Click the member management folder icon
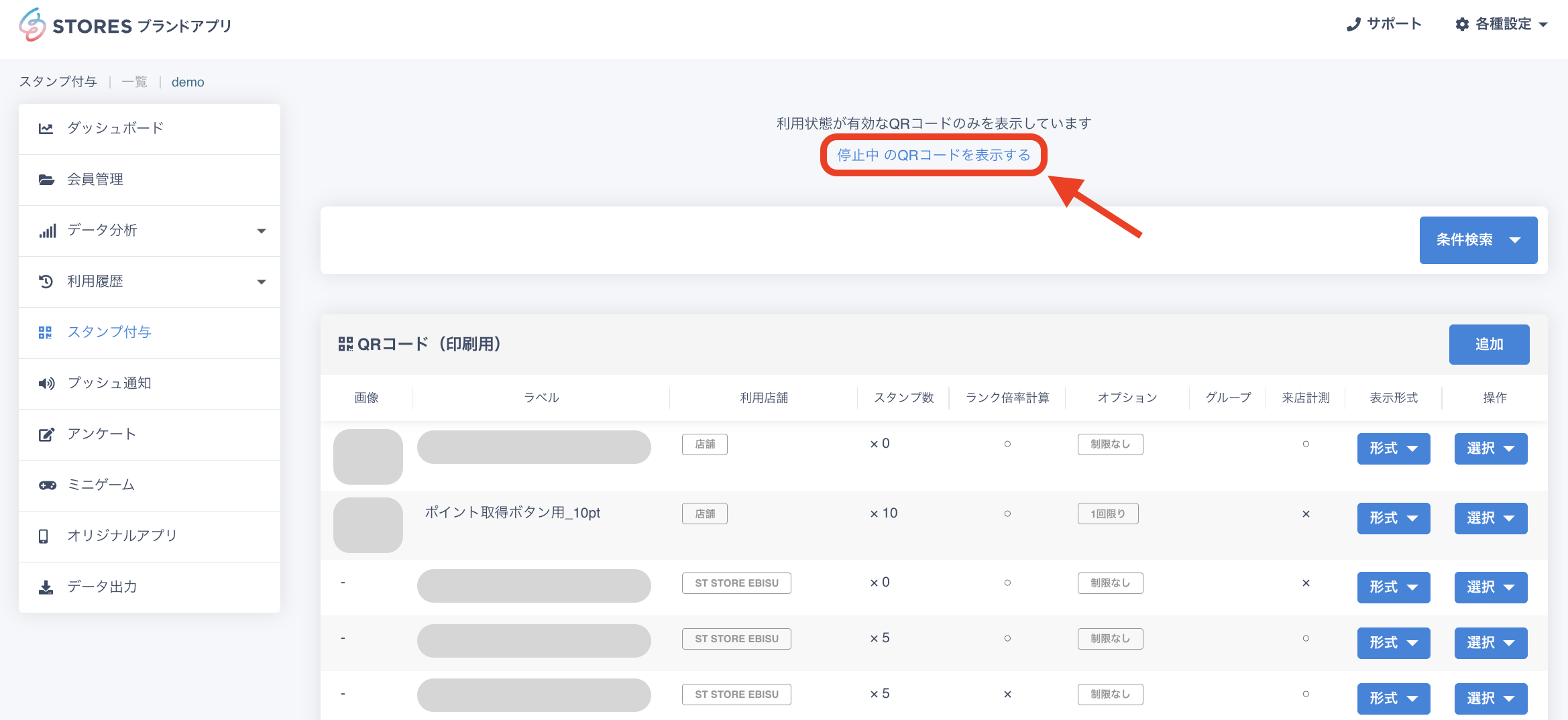The width and height of the screenshot is (1568, 720). (x=46, y=179)
